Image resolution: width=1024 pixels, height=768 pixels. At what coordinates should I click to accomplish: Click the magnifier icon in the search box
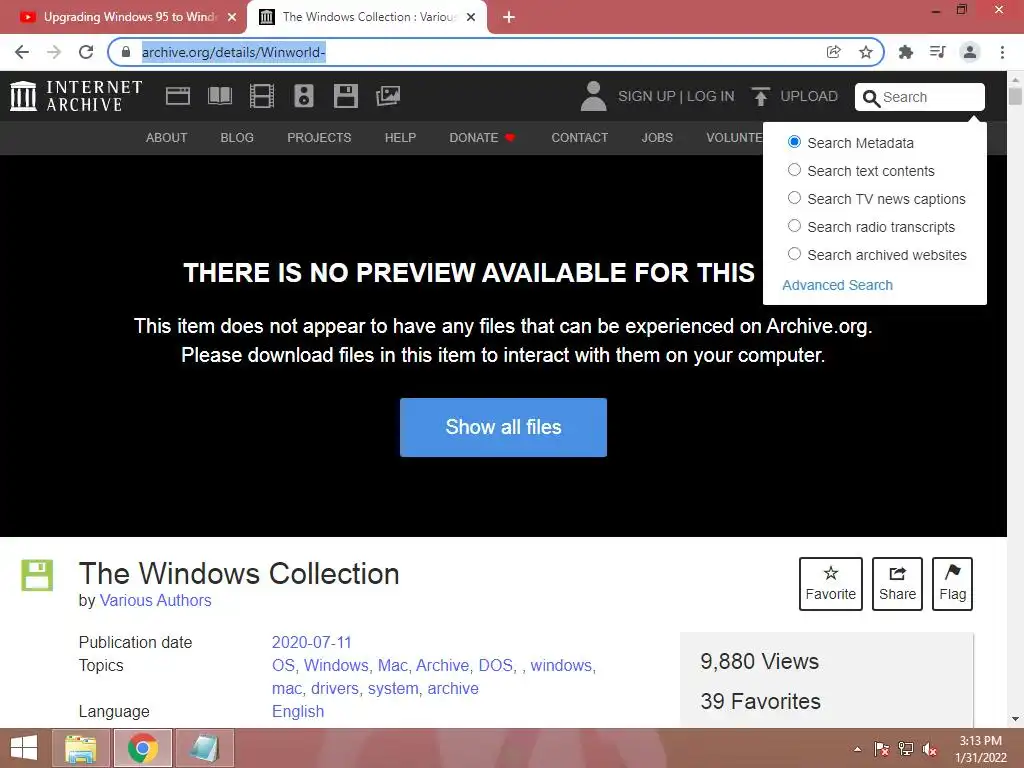point(871,98)
